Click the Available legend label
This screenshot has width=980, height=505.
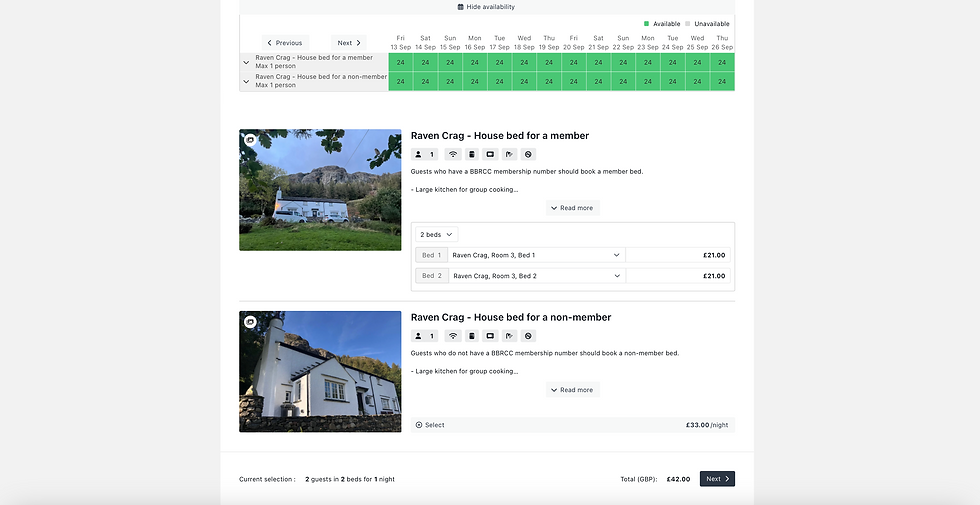click(x=666, y=24)
